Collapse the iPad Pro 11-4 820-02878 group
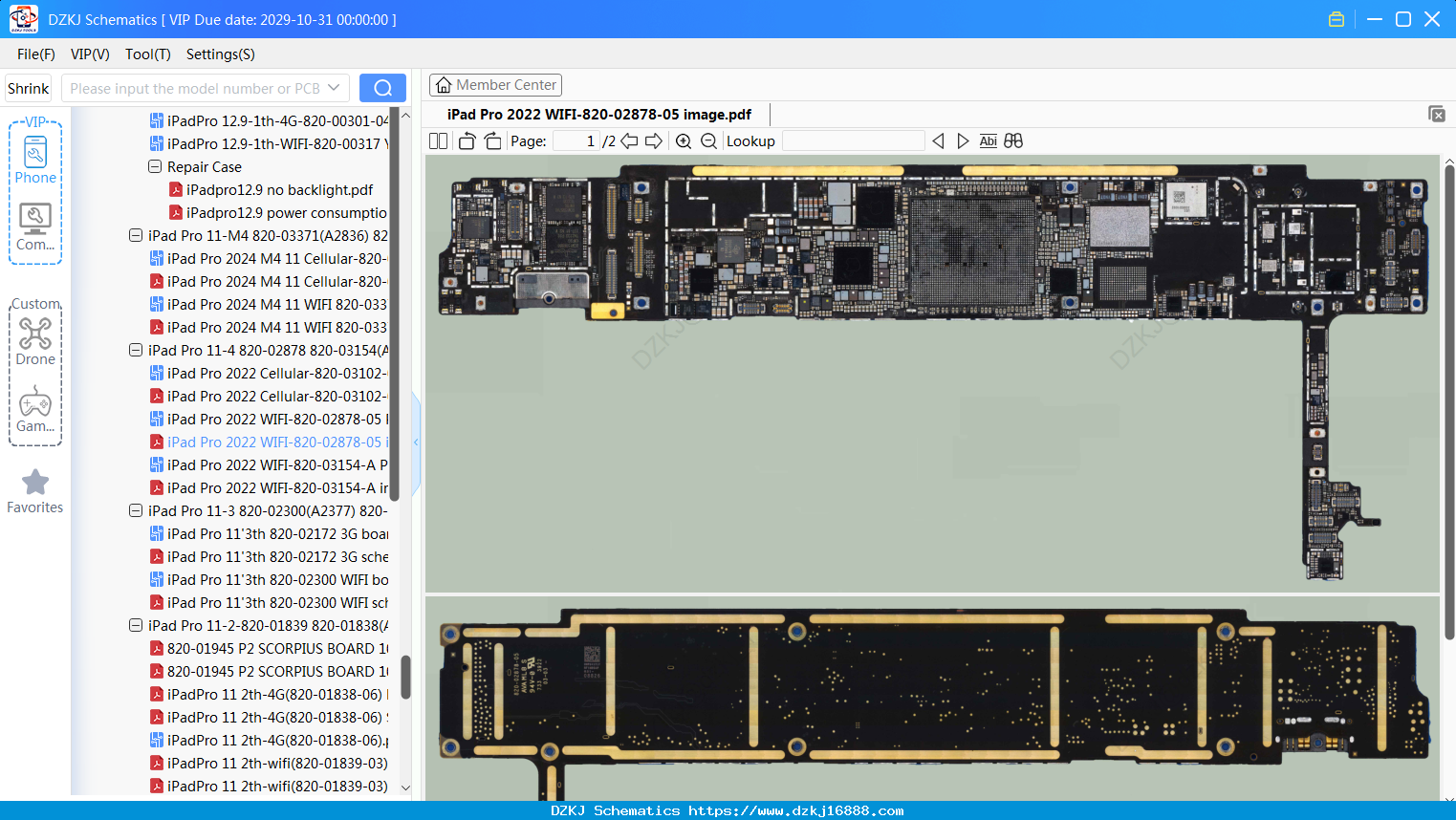1456x820 pixels. [136, 351]
